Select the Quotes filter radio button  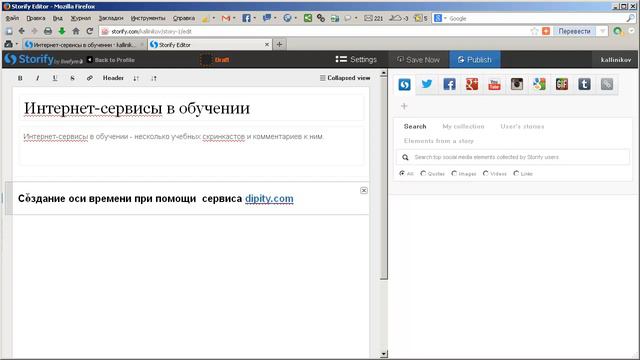[423, 173]
